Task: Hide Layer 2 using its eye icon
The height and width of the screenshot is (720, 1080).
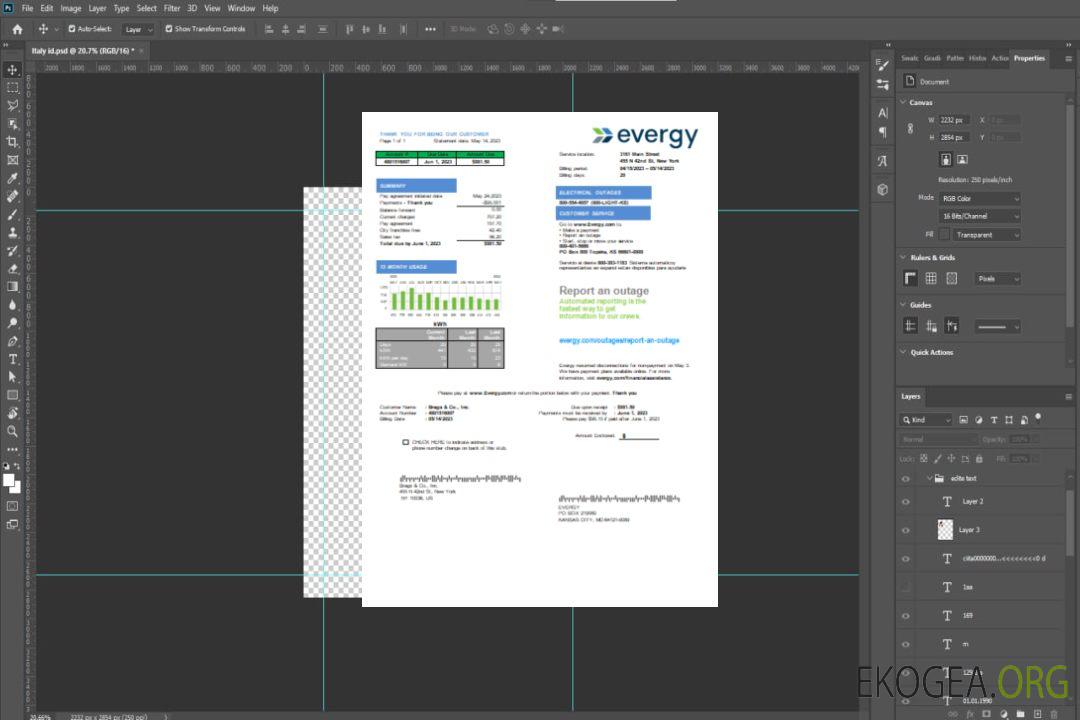Action: tap(906, 502)
